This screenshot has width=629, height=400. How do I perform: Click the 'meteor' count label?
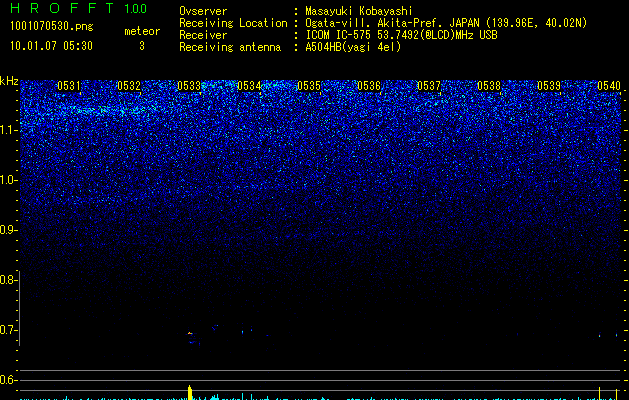coord(142,31)
